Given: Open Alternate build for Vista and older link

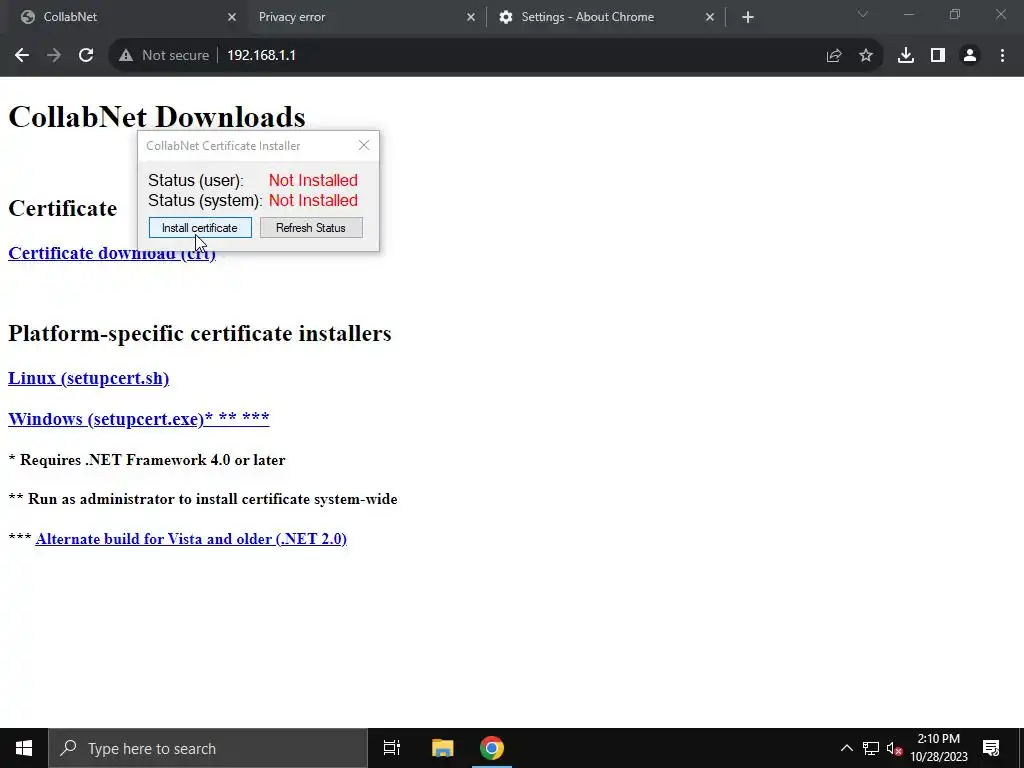Looking at the screenshot, I should point(191,539).
